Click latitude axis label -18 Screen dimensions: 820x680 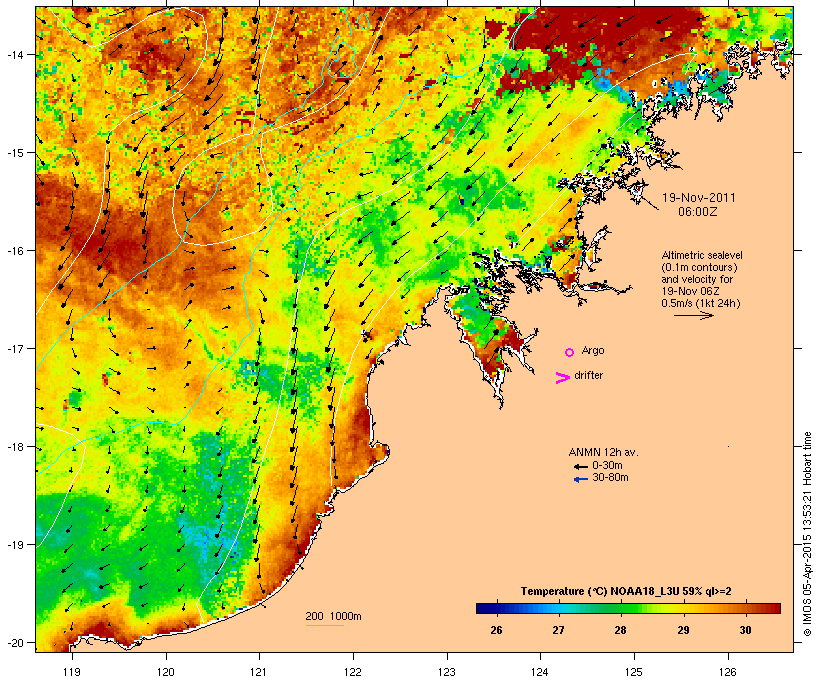[15, 447]
